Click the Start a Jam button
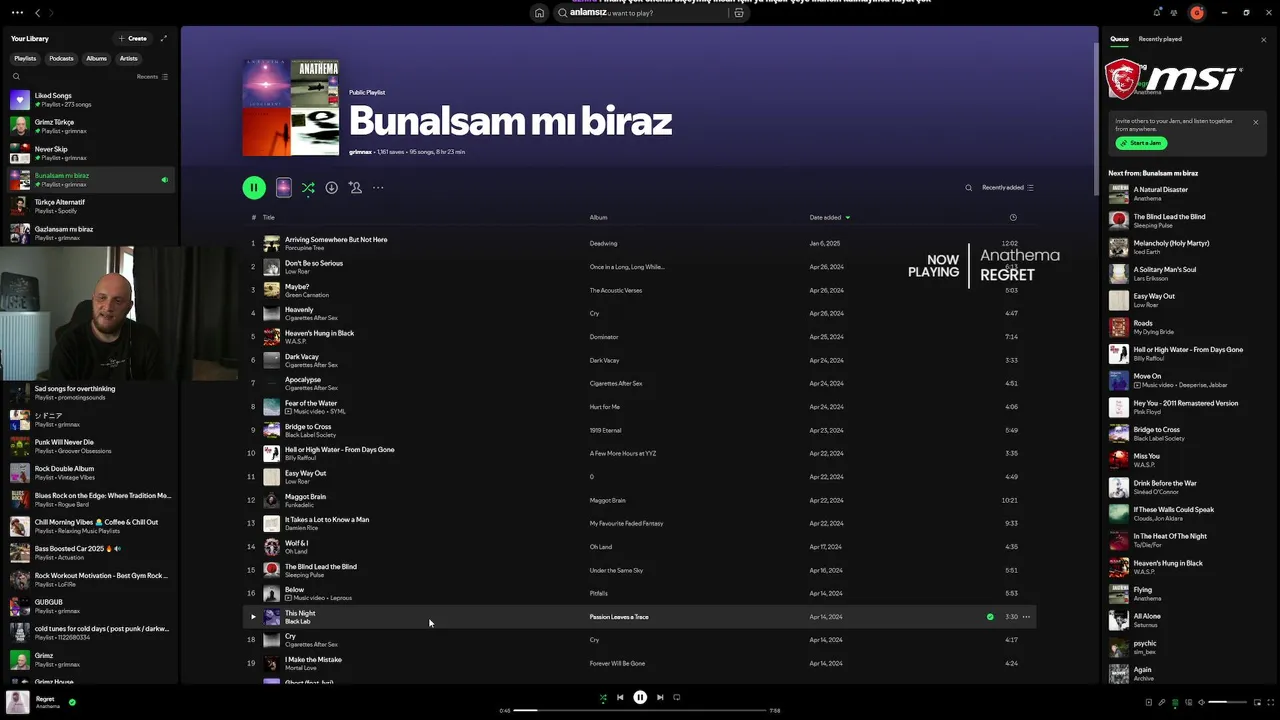 point(1141,143)
